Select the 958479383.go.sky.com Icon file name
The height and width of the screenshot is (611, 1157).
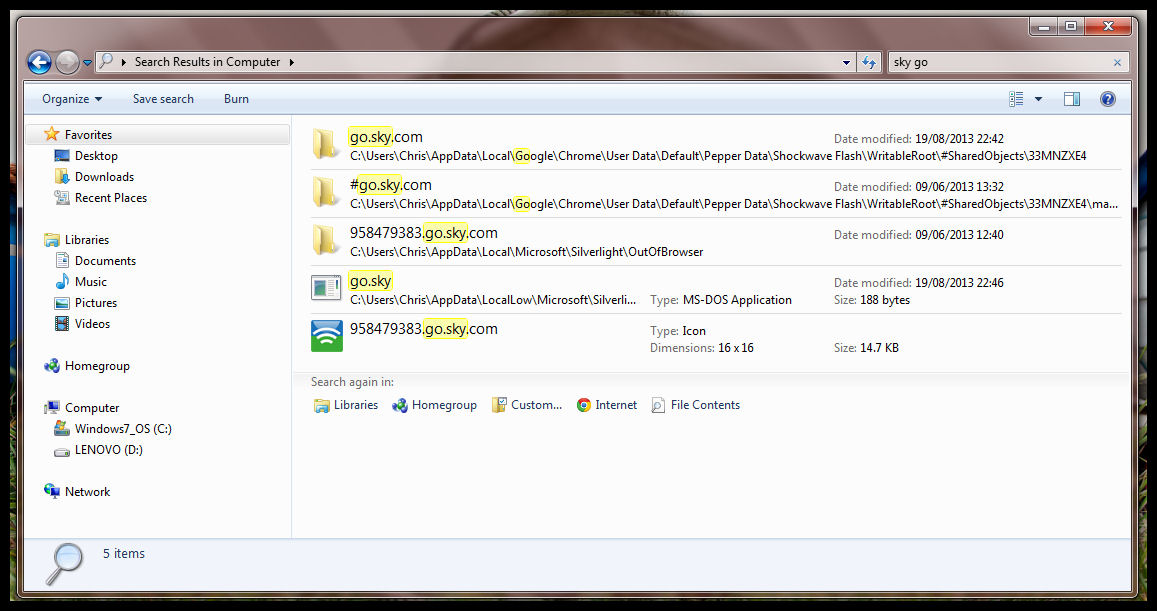(x=424, y=329)
